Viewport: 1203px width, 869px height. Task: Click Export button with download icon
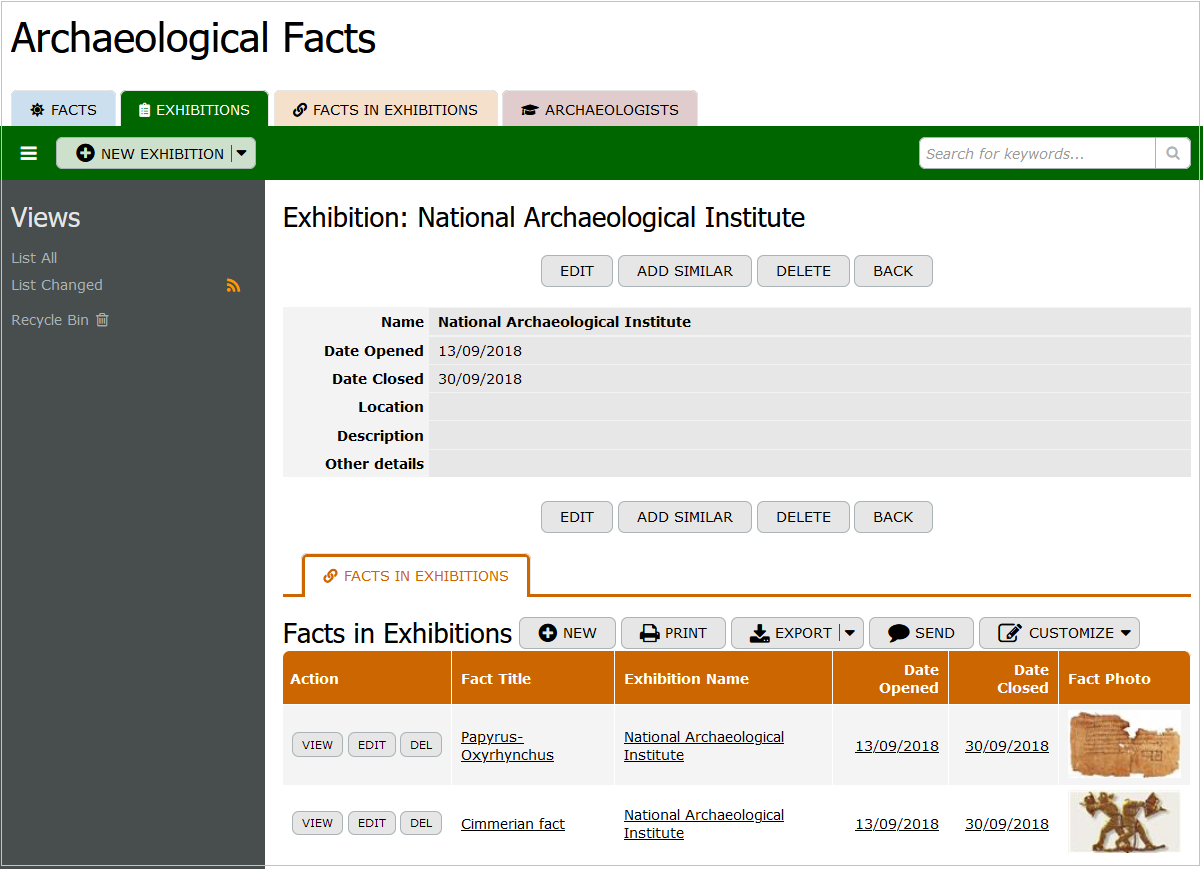785,633
